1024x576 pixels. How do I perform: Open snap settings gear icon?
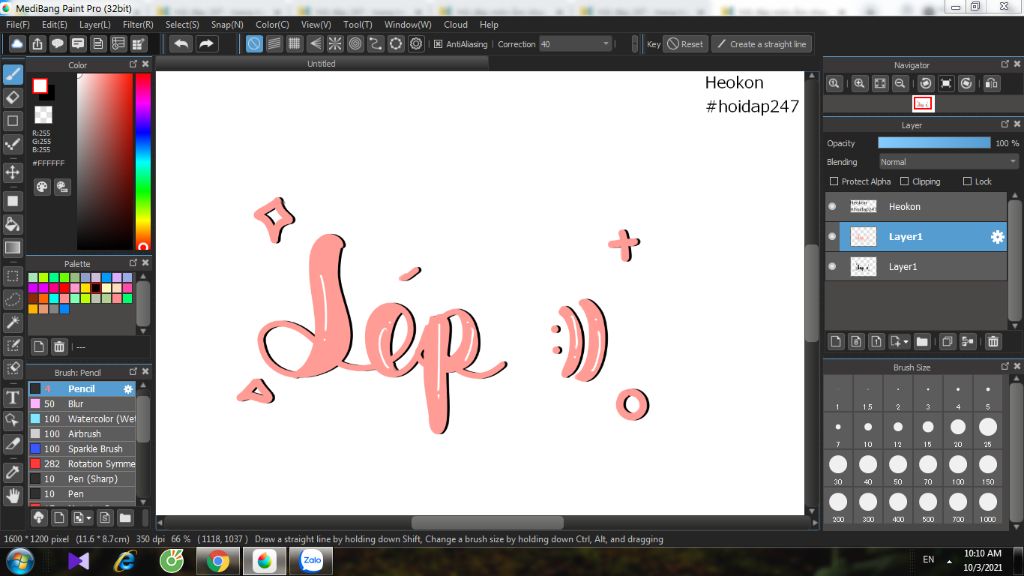point(416,44)
